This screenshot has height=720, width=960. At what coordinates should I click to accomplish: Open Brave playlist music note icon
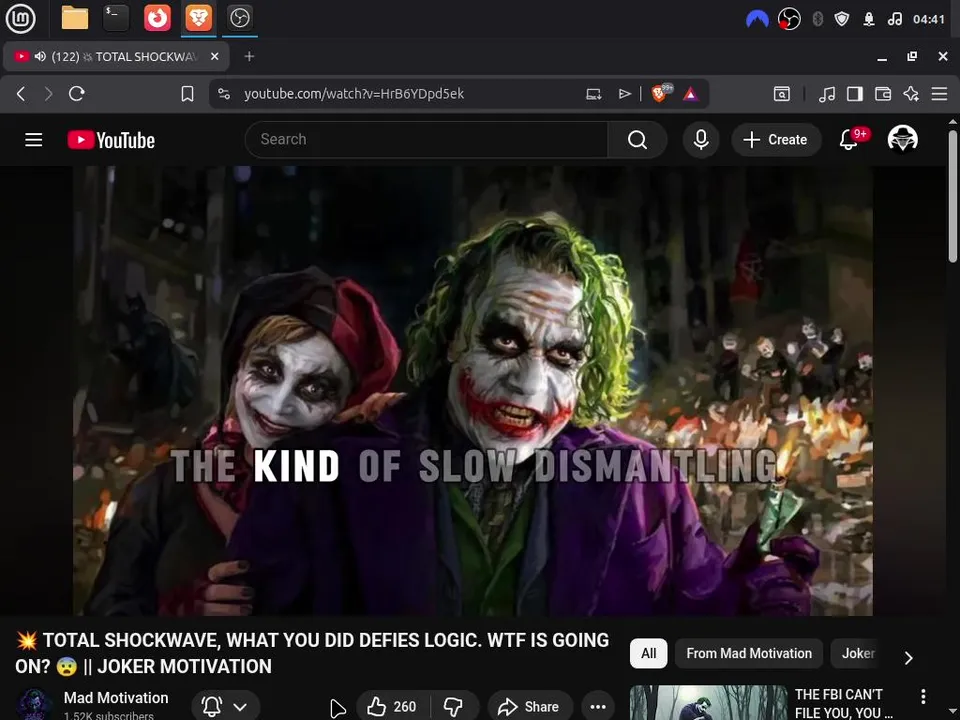click(827, 94)
